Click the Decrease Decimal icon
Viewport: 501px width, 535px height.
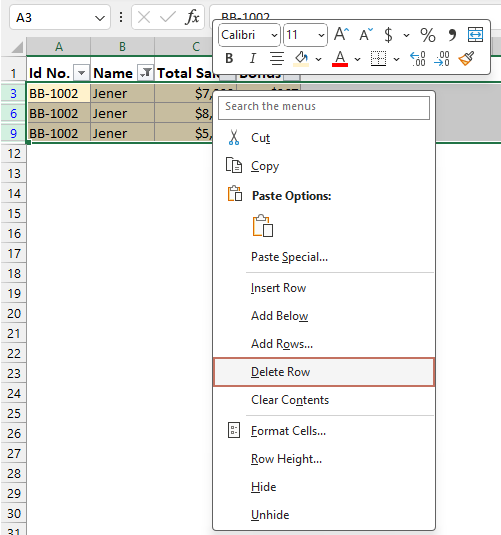442,59
